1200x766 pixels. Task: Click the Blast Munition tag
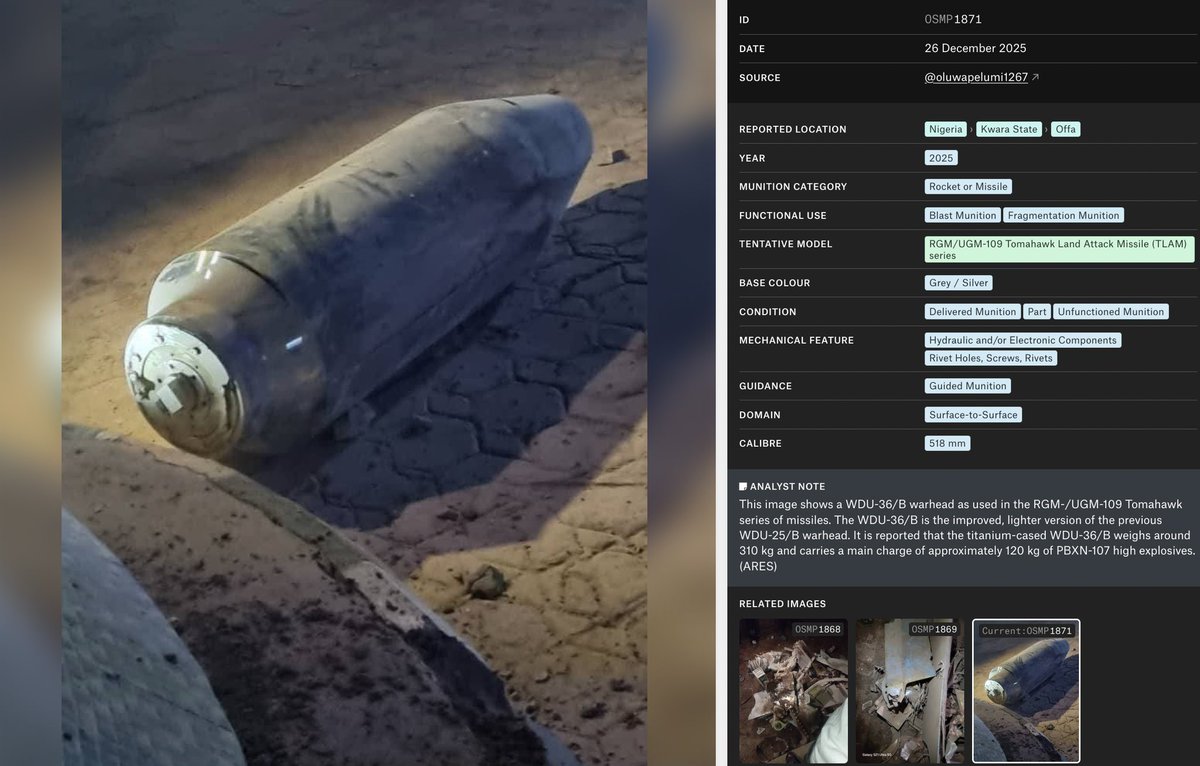[961, 214]
